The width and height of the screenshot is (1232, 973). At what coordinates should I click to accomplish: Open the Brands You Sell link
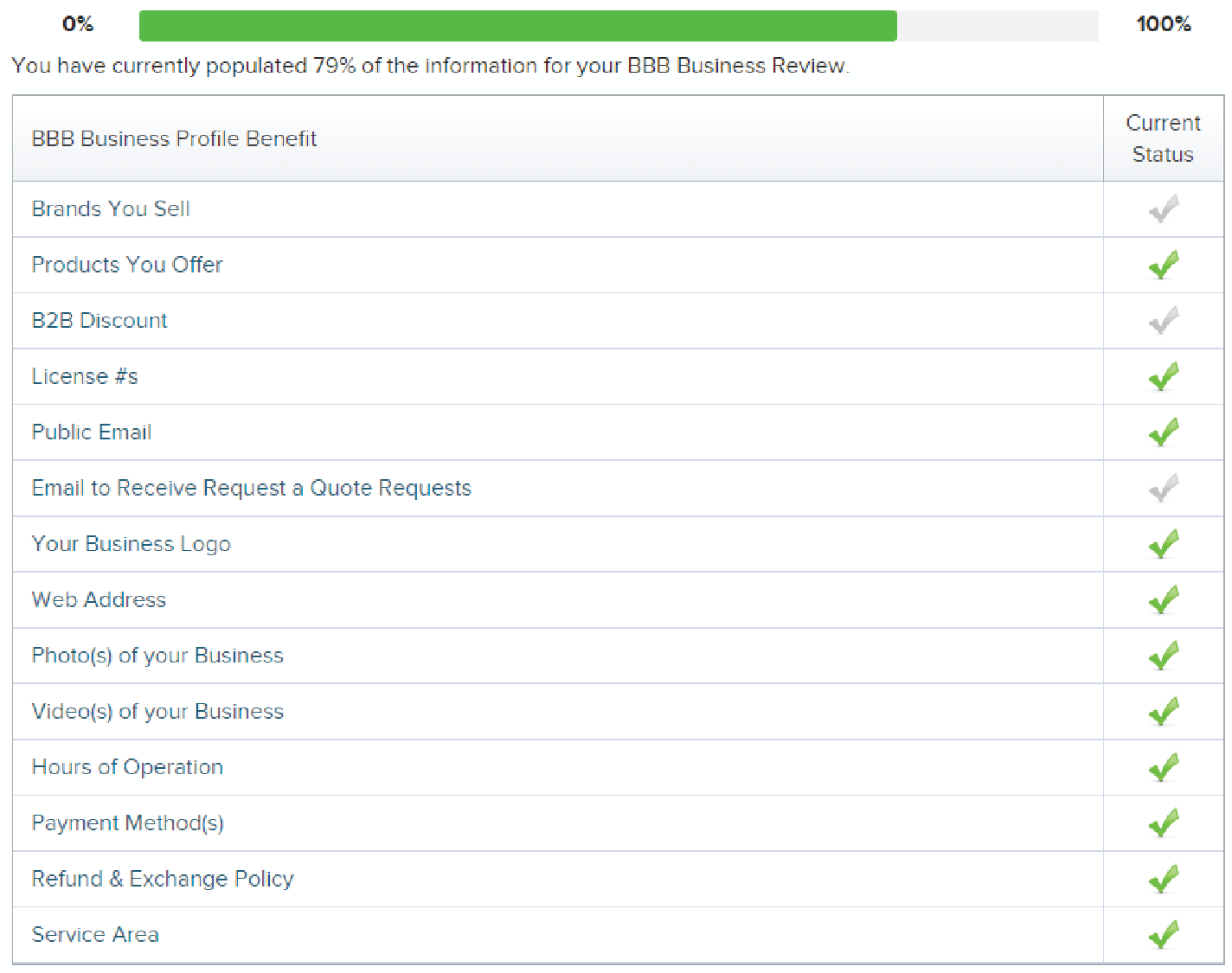point(111,209)
